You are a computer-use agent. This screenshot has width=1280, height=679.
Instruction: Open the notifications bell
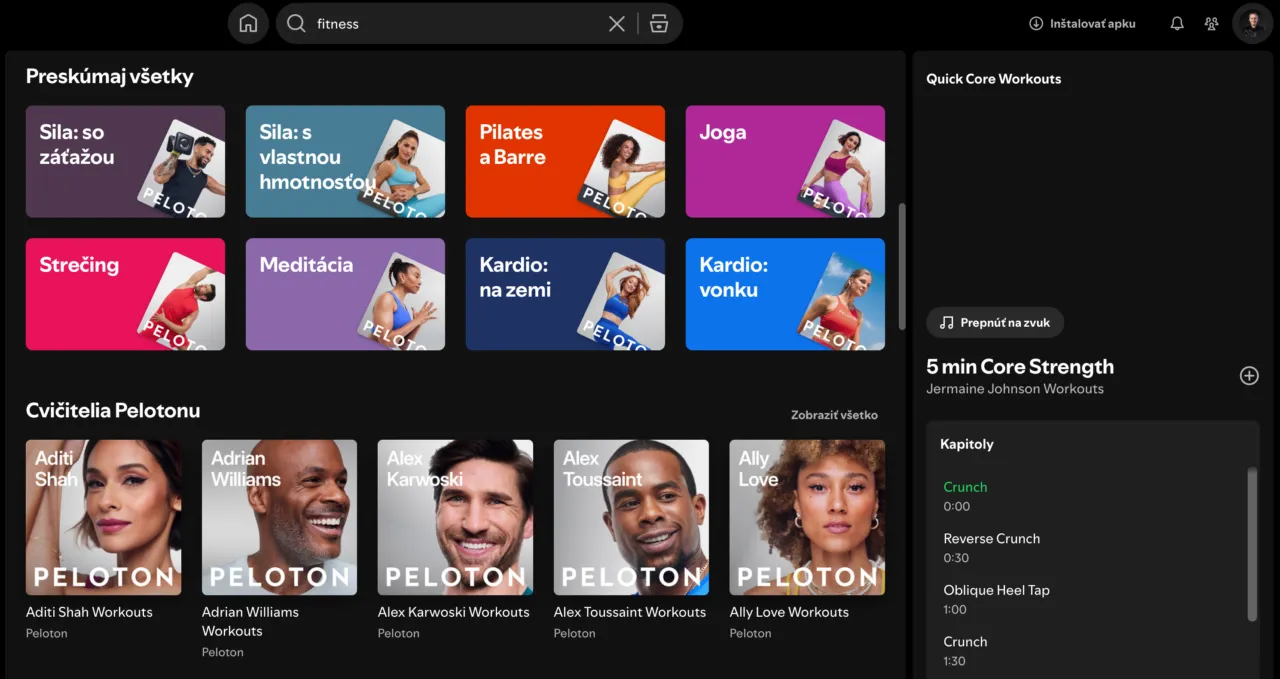click(x=1177, y=24)
